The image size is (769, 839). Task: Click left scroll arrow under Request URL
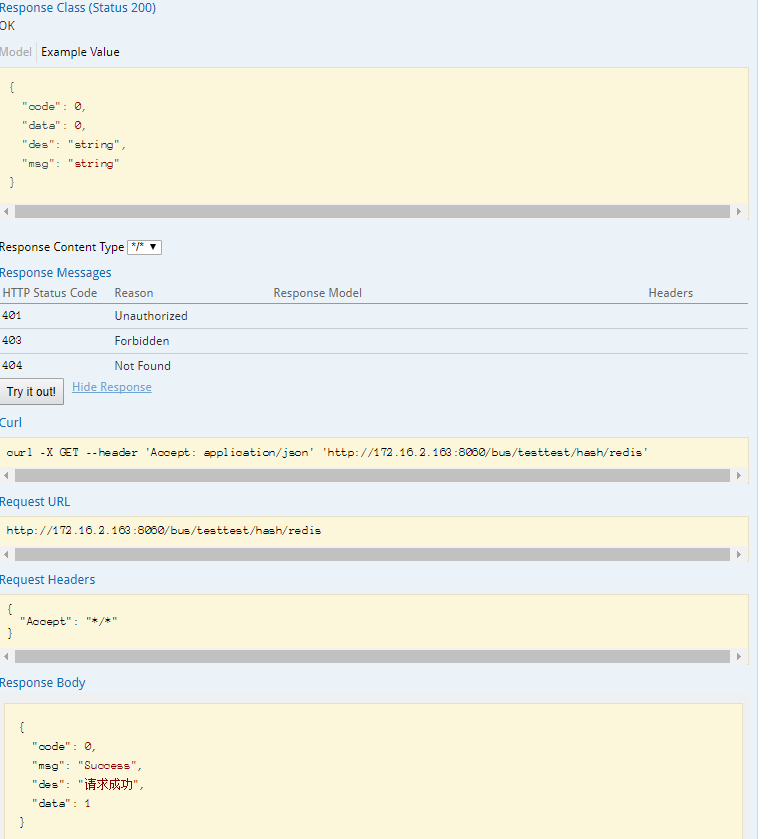[6, 554]
